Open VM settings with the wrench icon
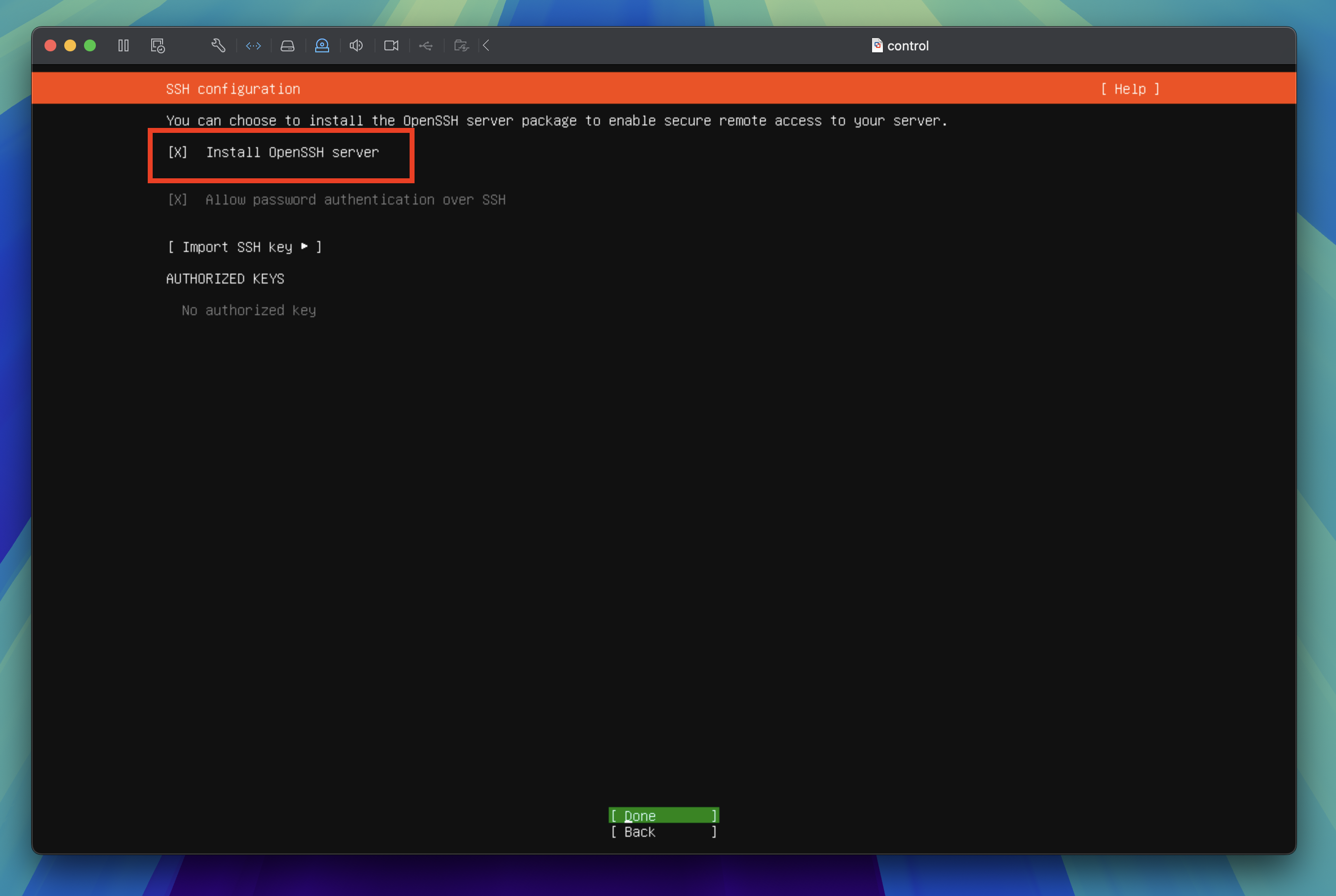The image size is (1336, 896). (x=218, y=46)
